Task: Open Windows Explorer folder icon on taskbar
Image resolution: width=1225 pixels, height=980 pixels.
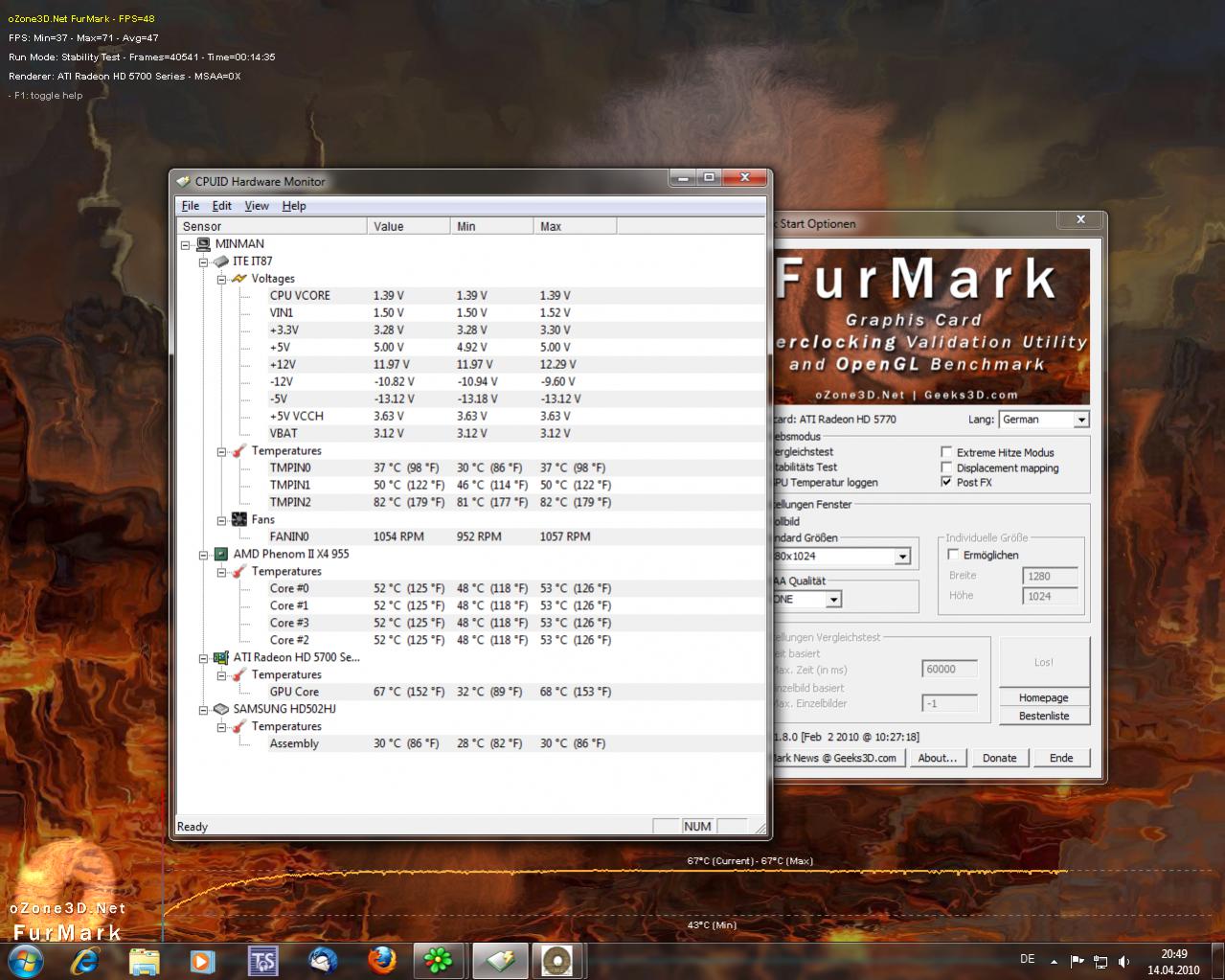Action: (144, 961)
